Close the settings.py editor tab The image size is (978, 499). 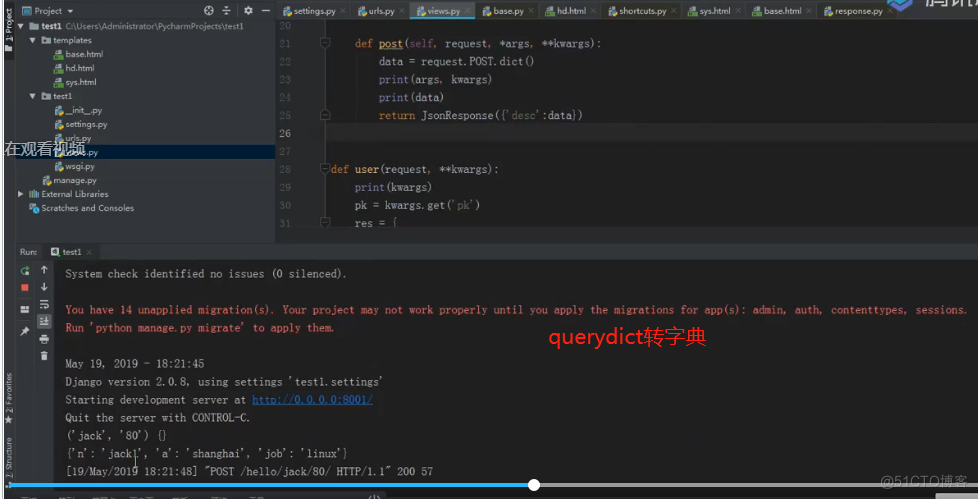point(344,11)
